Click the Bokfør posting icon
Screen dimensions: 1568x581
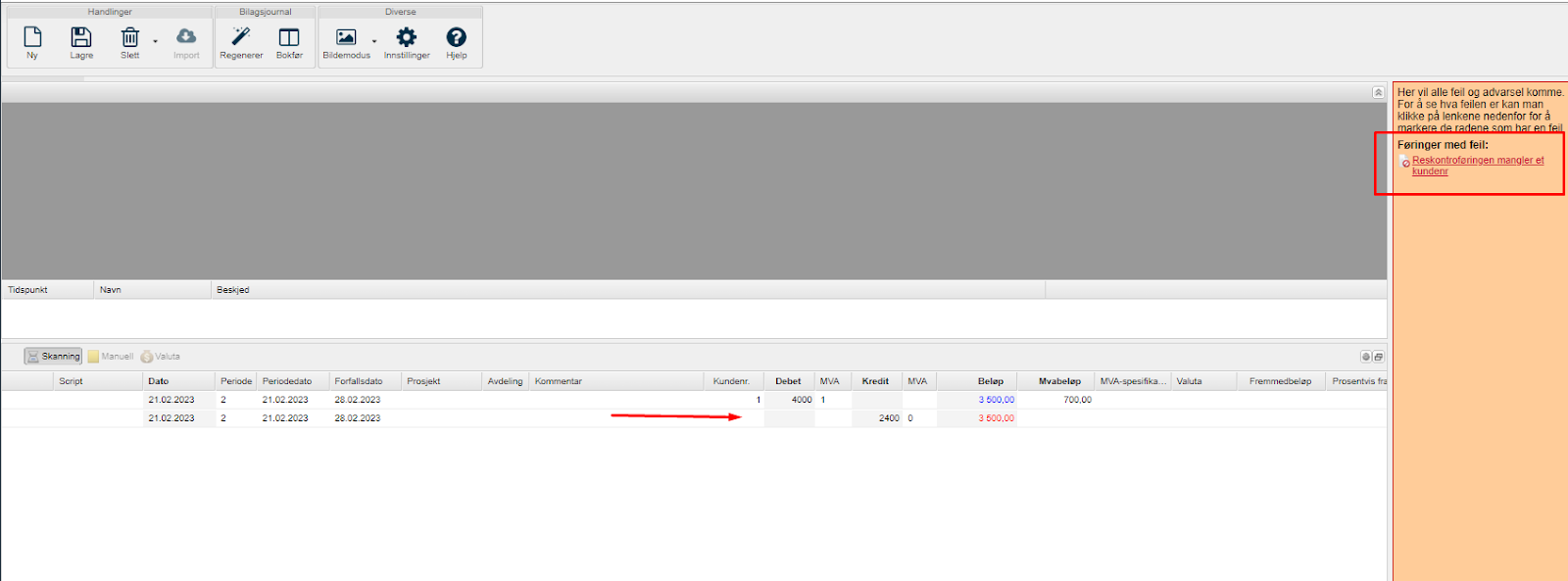[289, 41]
